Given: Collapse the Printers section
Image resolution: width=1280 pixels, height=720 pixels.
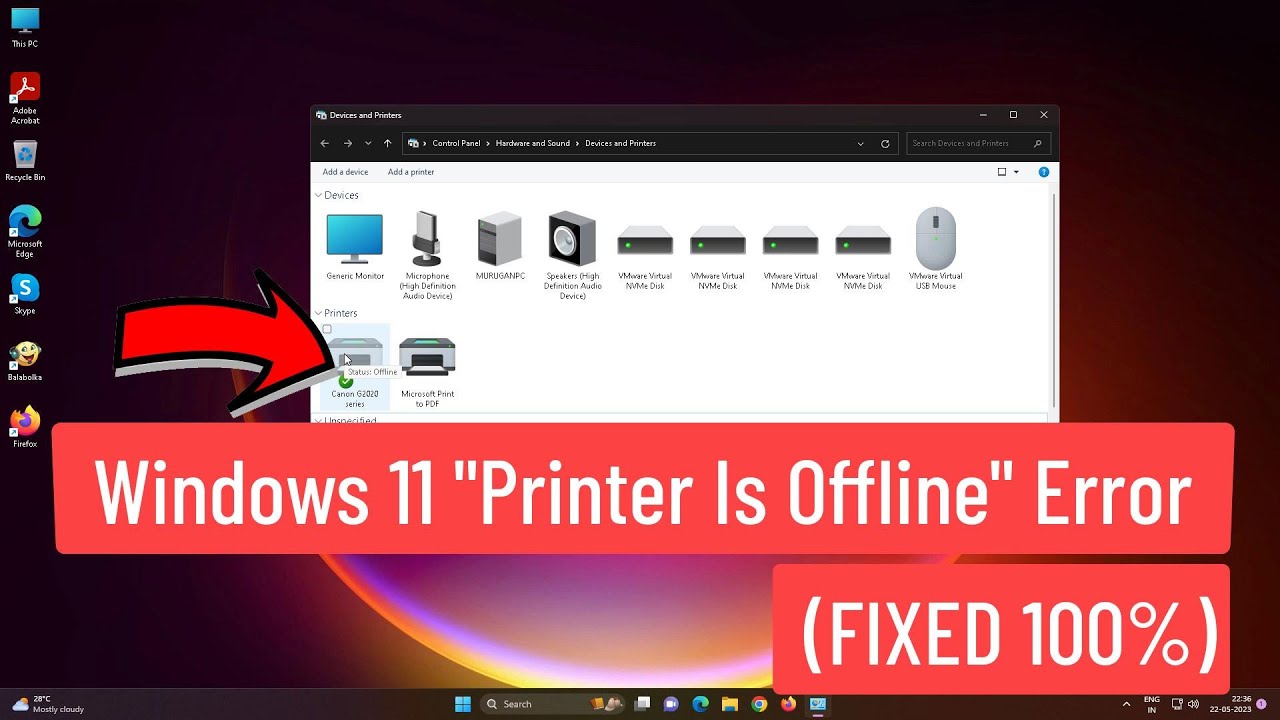Looking at the screenshot, I should tap(319, 313).
